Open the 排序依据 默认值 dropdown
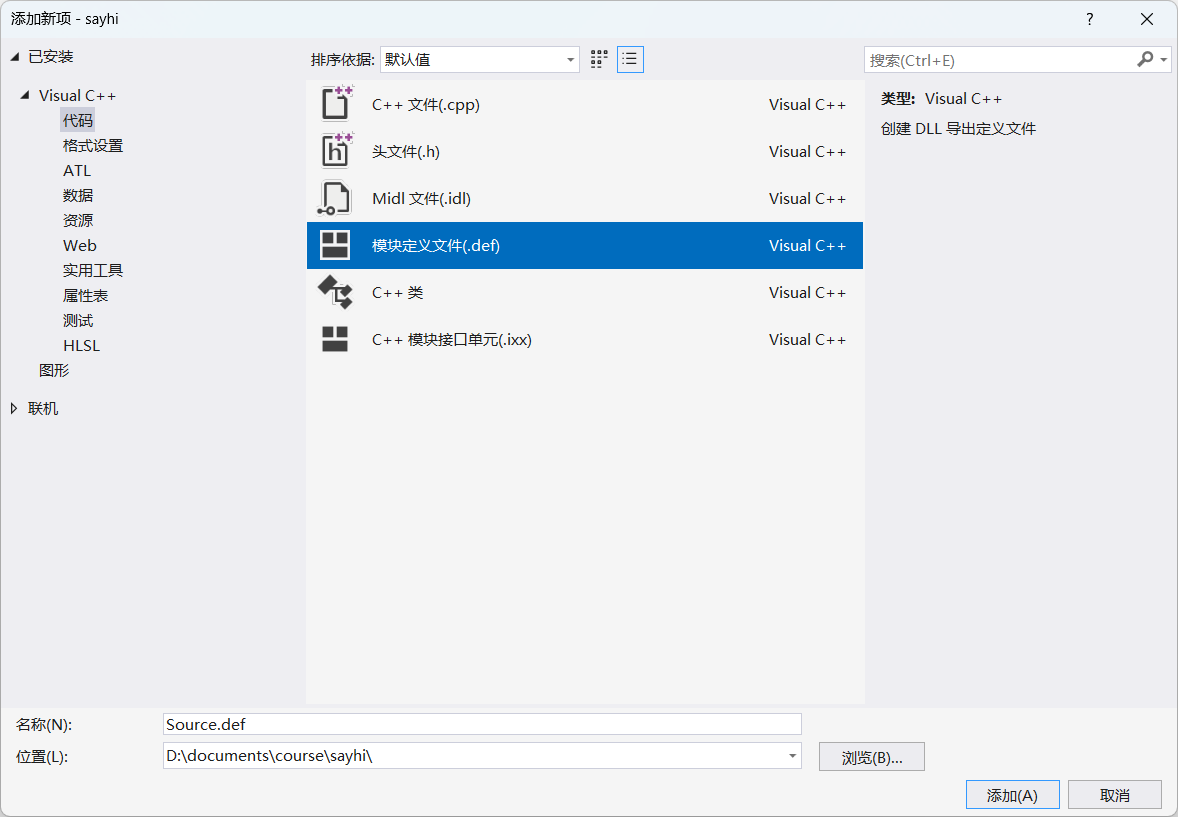 click(479, 59)
